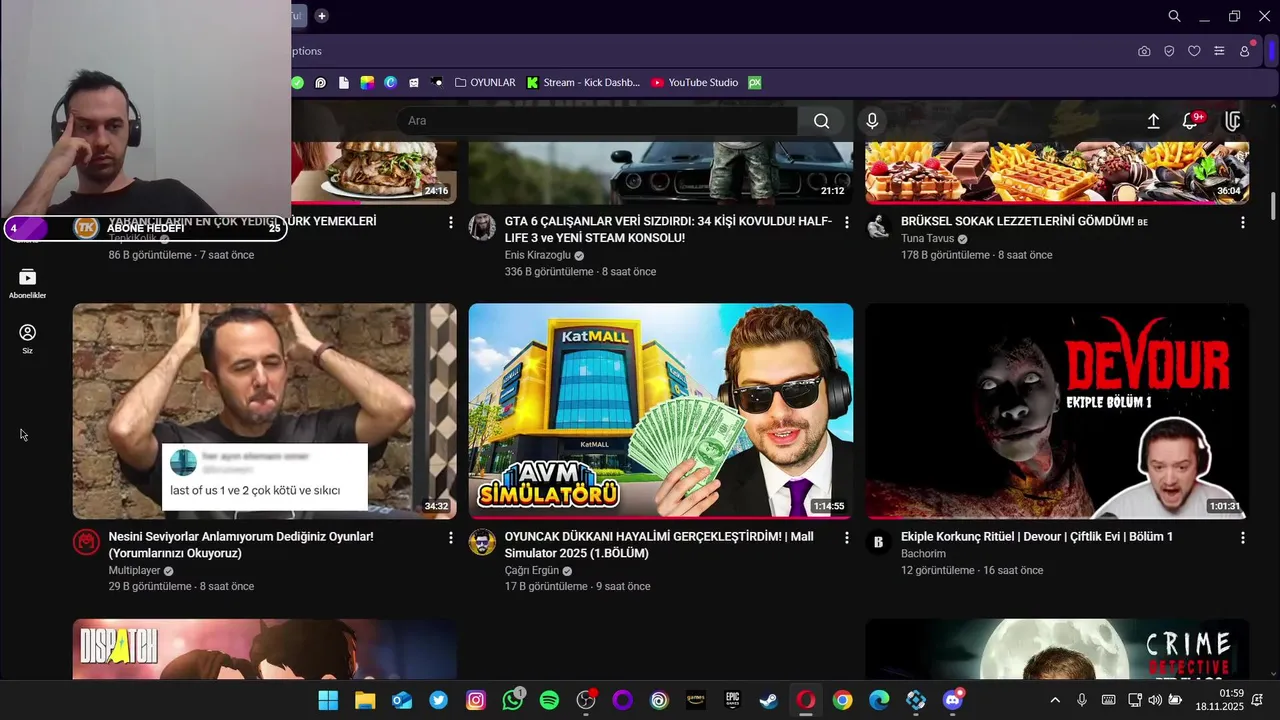Open Enis Kirazoglu channel name

coord(538,256)
